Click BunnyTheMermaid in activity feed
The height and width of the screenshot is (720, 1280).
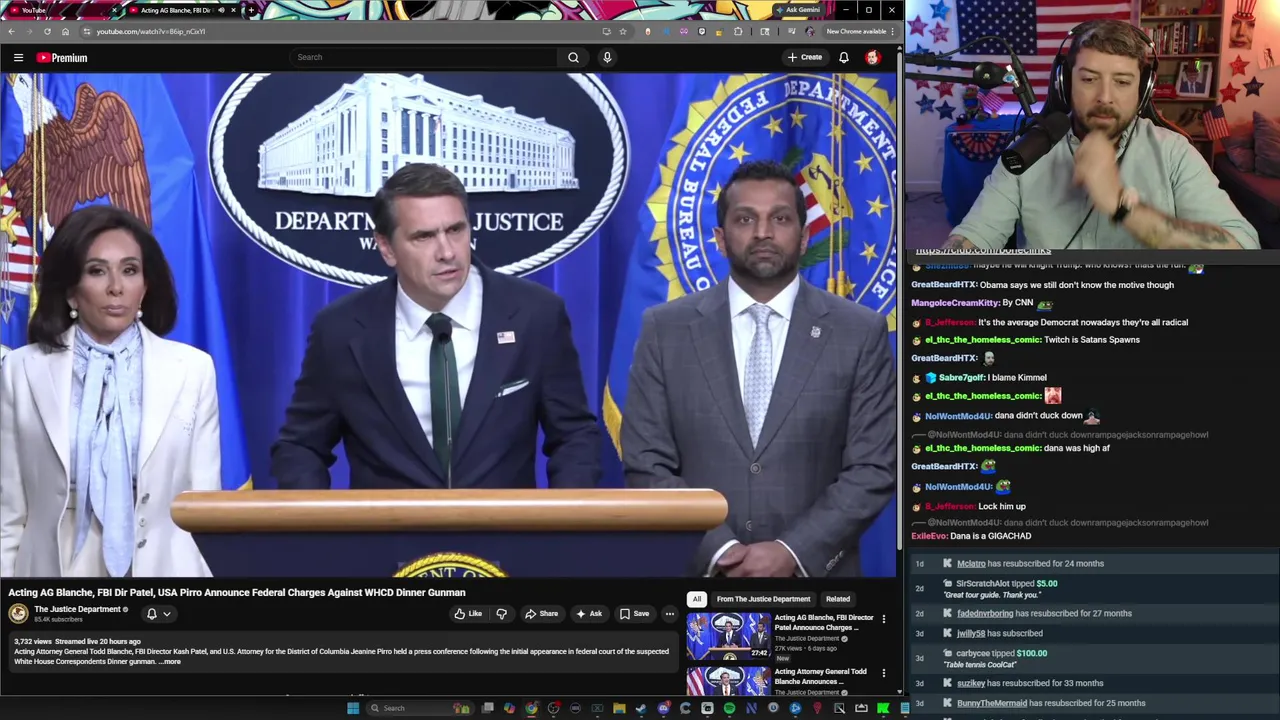992,703
